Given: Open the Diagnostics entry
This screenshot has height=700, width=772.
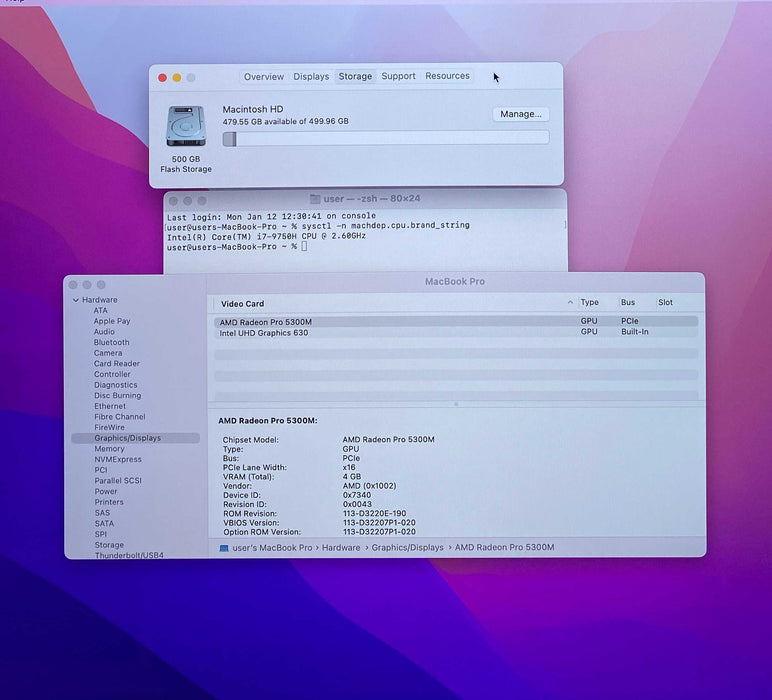Looking at the screenshot, I should click(x=116, y=385).
